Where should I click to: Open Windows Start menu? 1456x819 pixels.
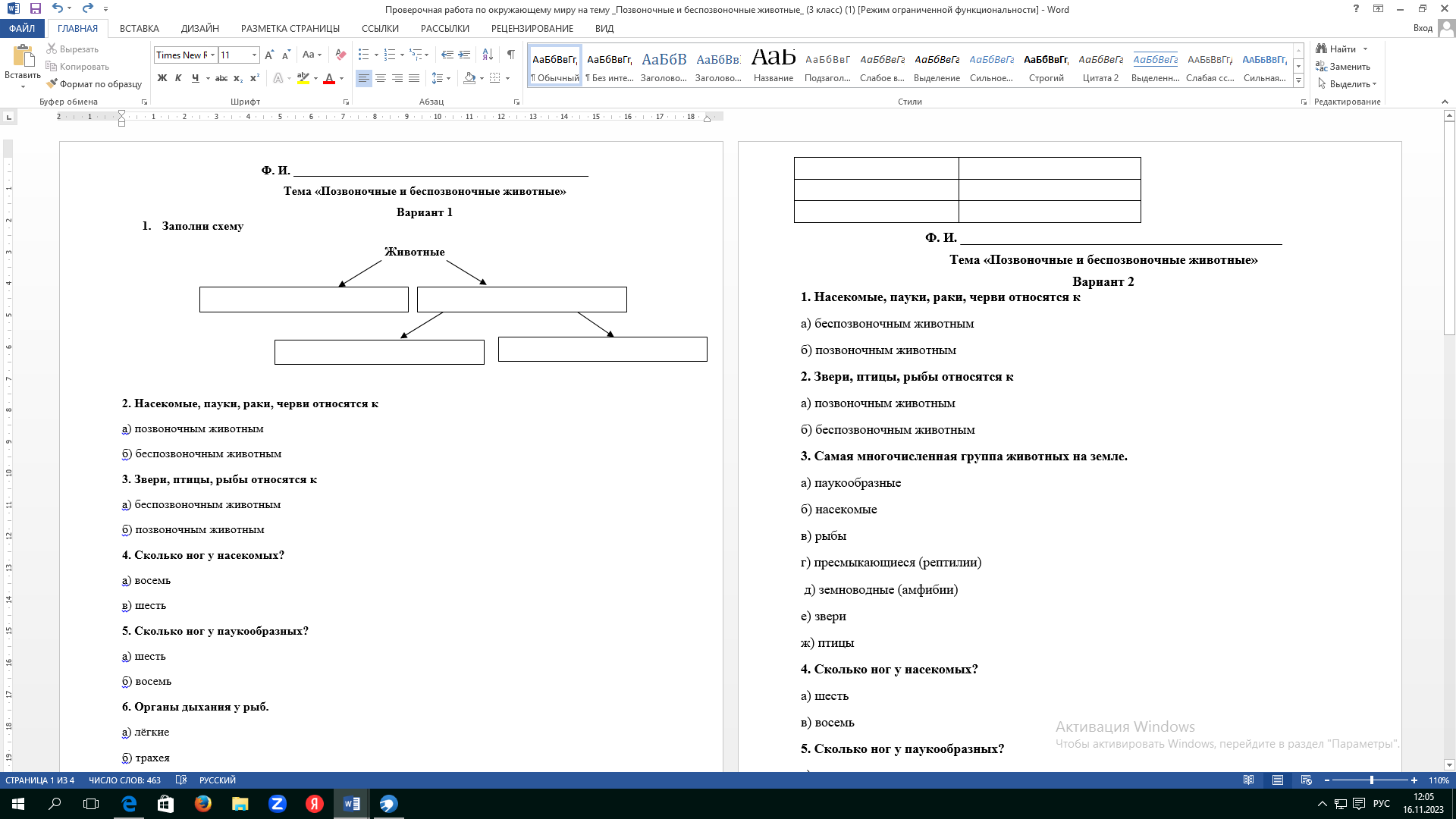coord(18,804)
